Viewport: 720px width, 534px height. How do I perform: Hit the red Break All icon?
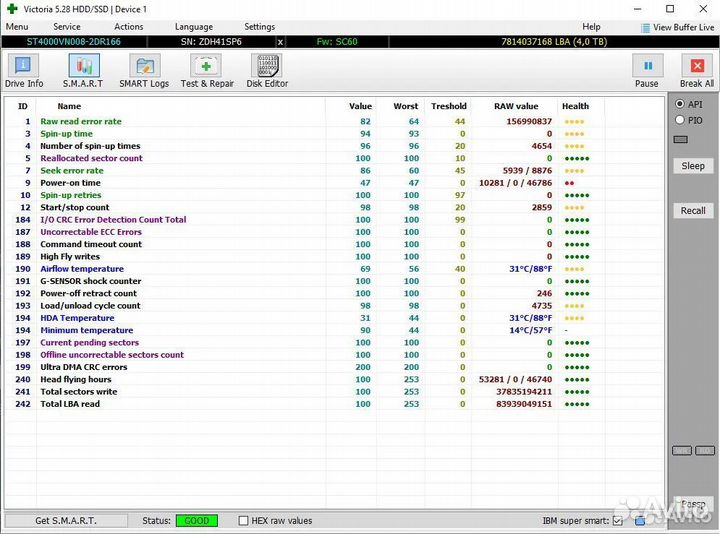(697, 71)
